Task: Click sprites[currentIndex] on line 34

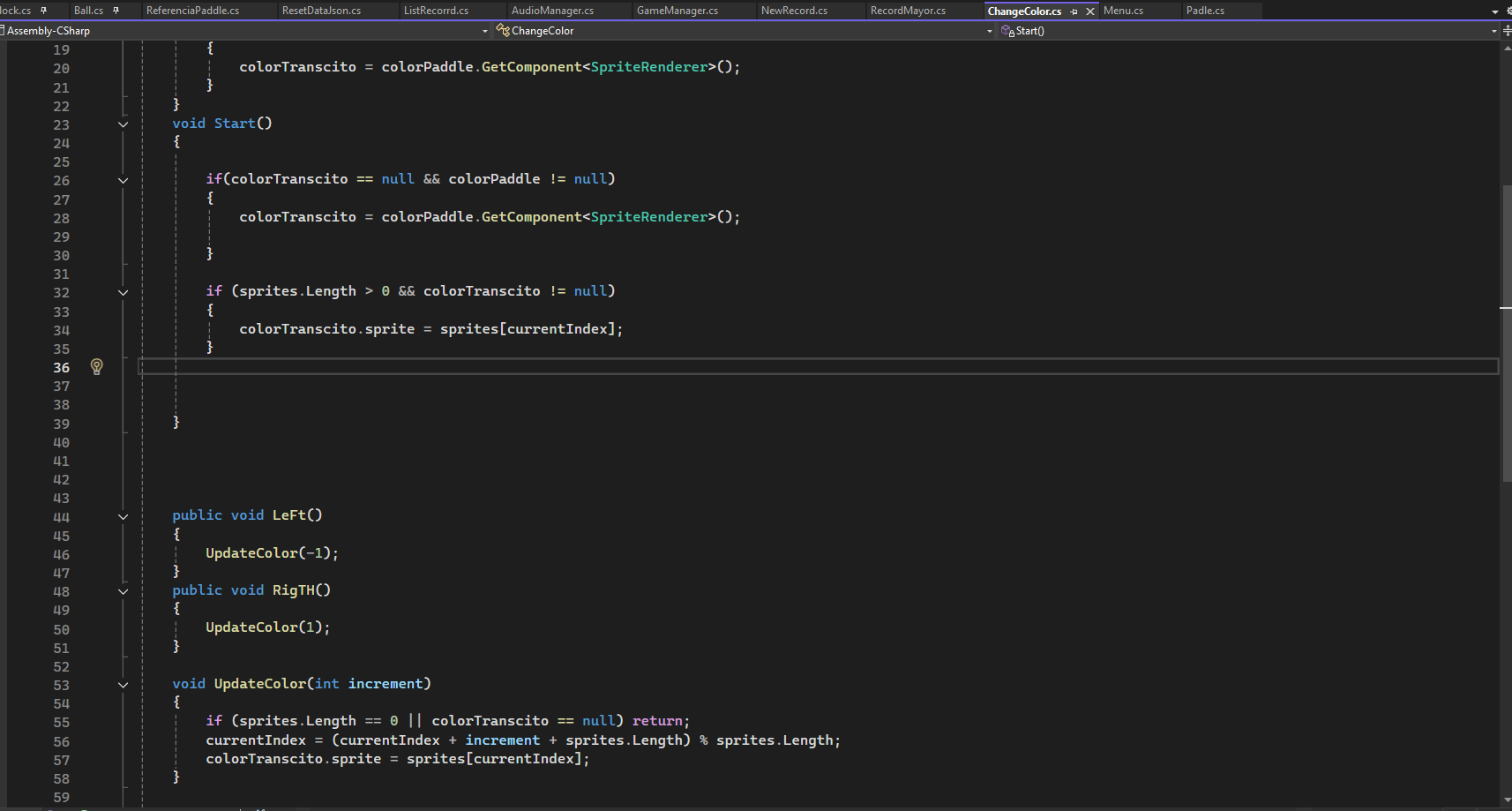Action: 528,329
